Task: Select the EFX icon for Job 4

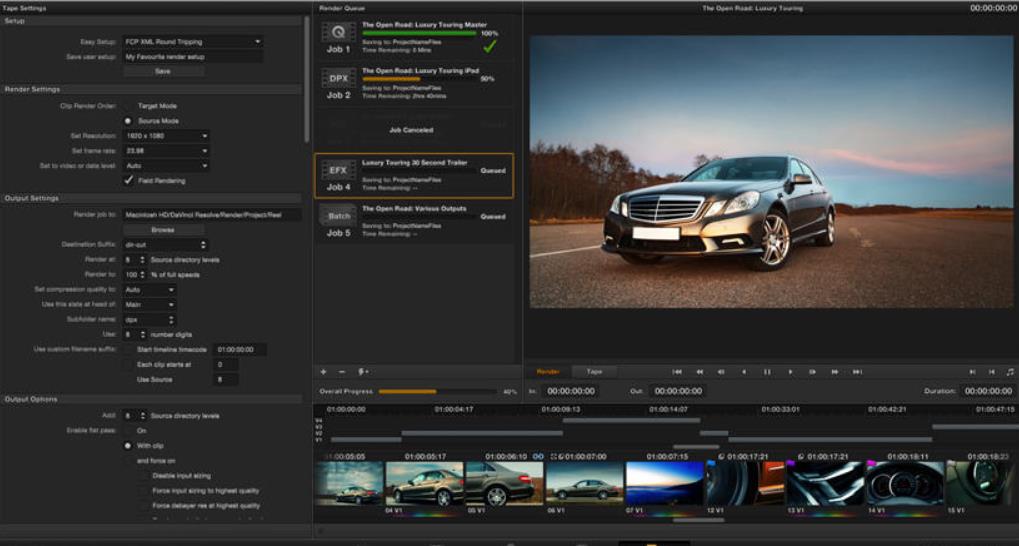Action: 338,171
